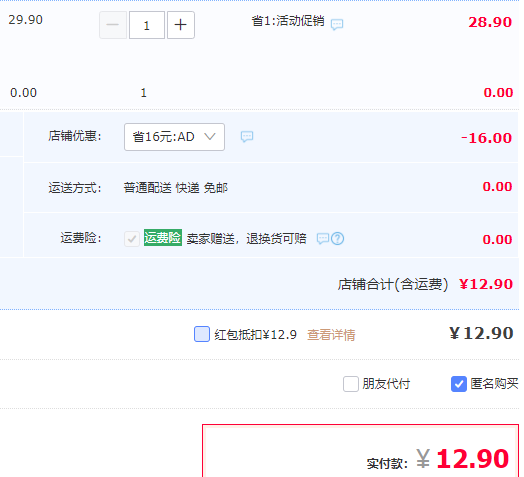Enable the 红包抵扣¥12.9 checkbox
This screenshot has width=524, height=477.
click(202, 334)
